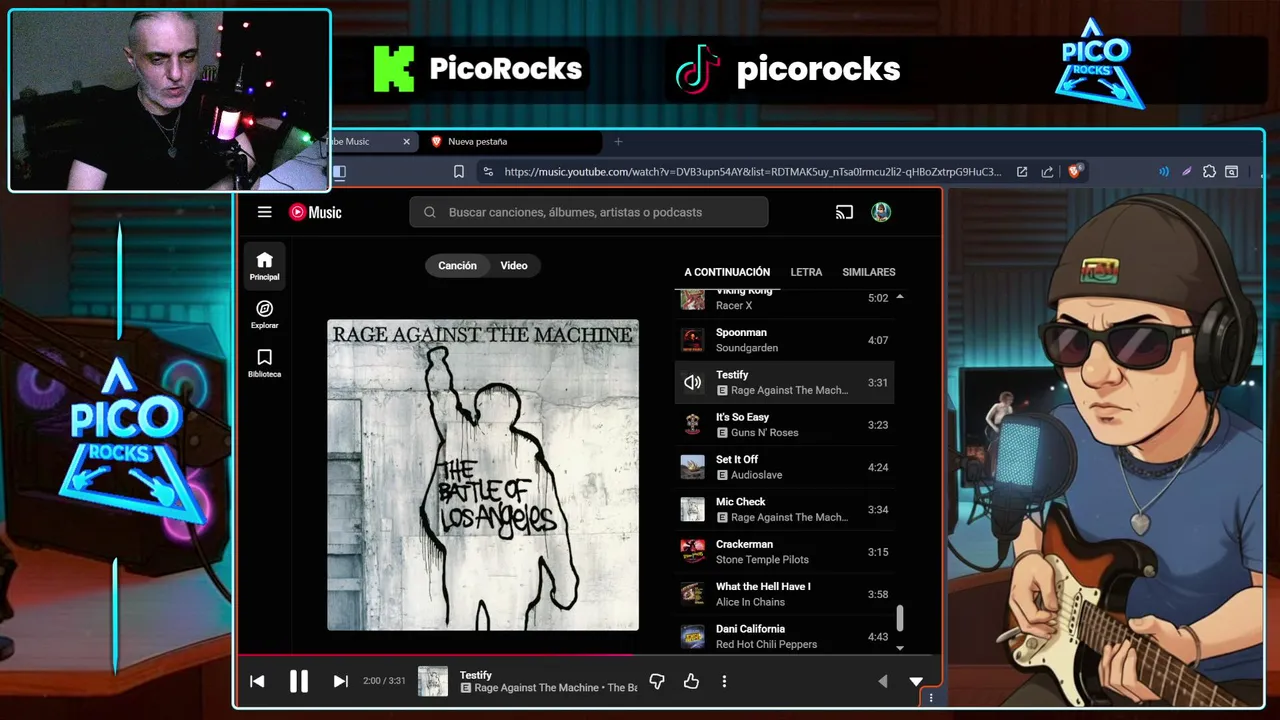Viewport: 1280px width, 720px height.
Task: Open the SIMILARES tab
Action: (868, 272)
